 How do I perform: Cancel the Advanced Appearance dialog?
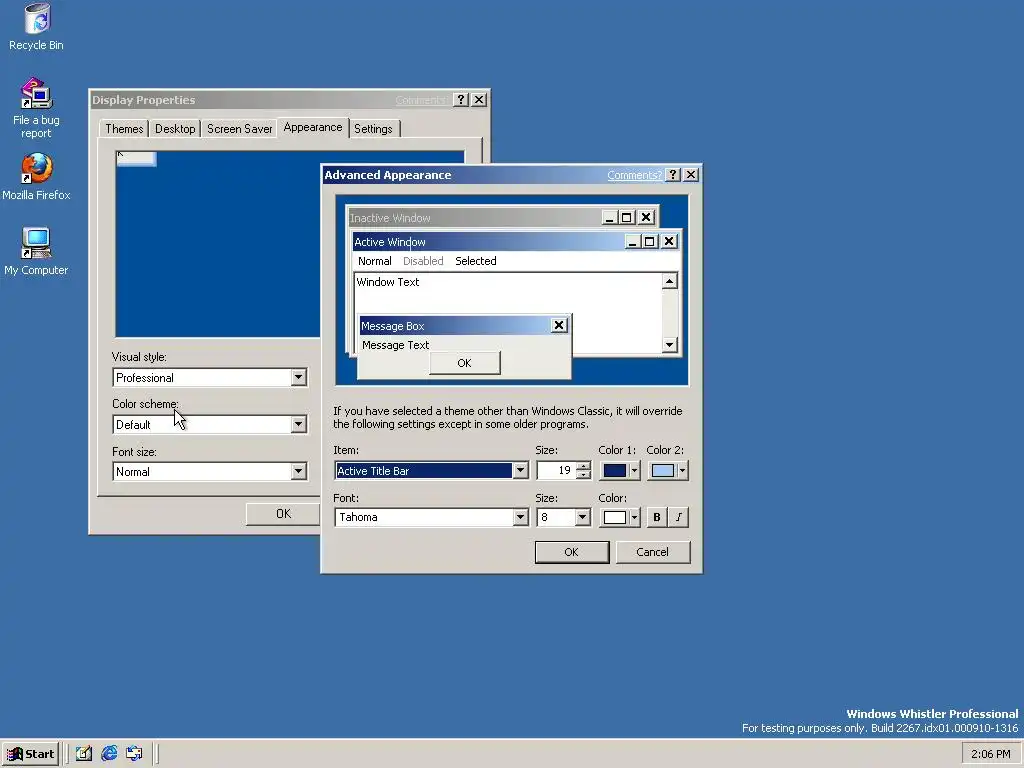click(x=652, y=552)
